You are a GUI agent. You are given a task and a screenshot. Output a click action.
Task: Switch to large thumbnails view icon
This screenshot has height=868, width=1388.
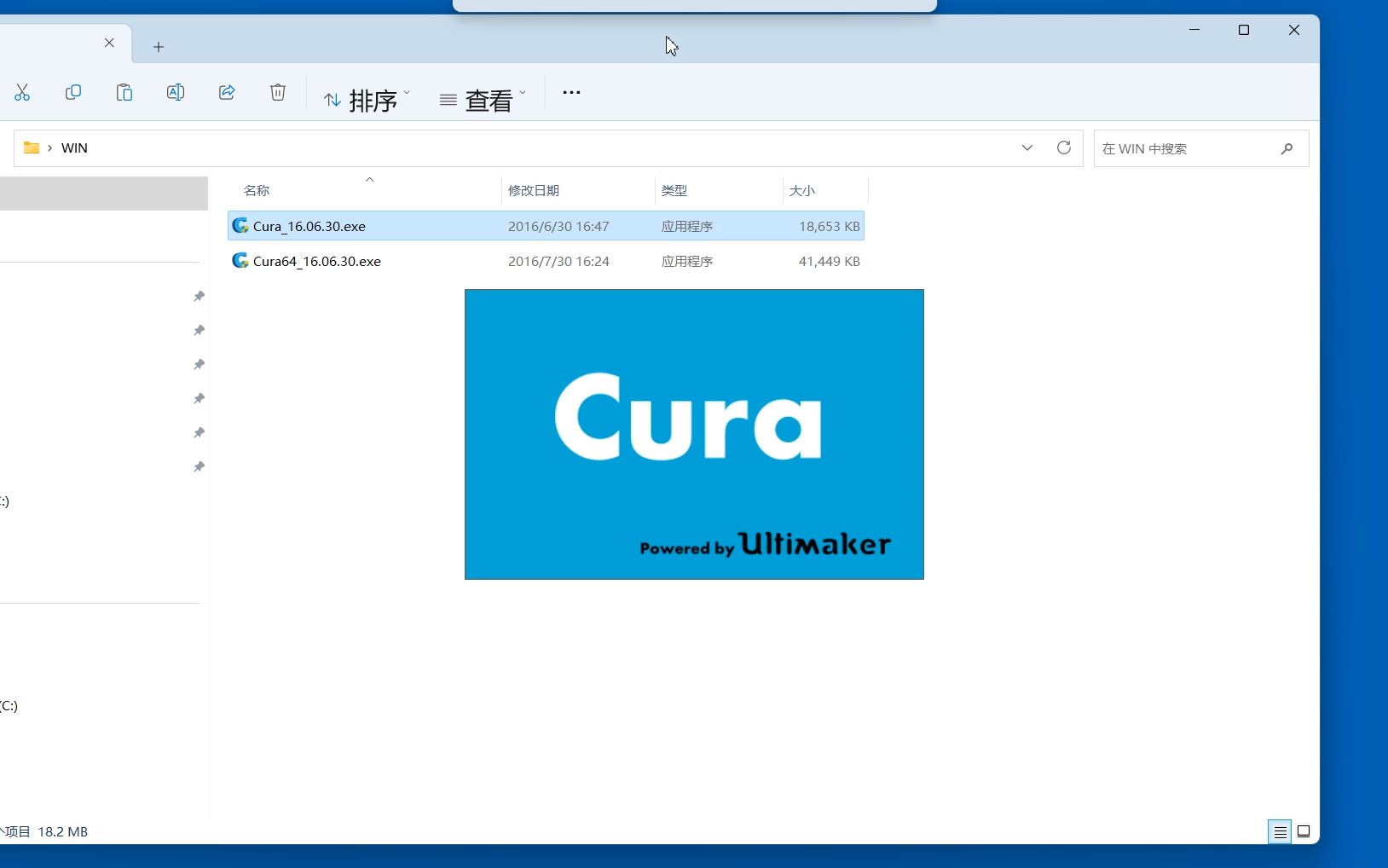1304,831
